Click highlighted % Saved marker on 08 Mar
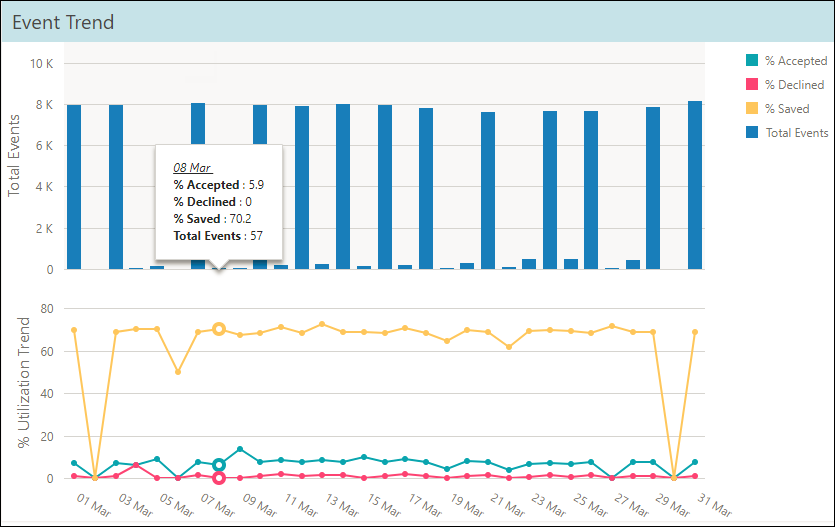 point(219,329)
